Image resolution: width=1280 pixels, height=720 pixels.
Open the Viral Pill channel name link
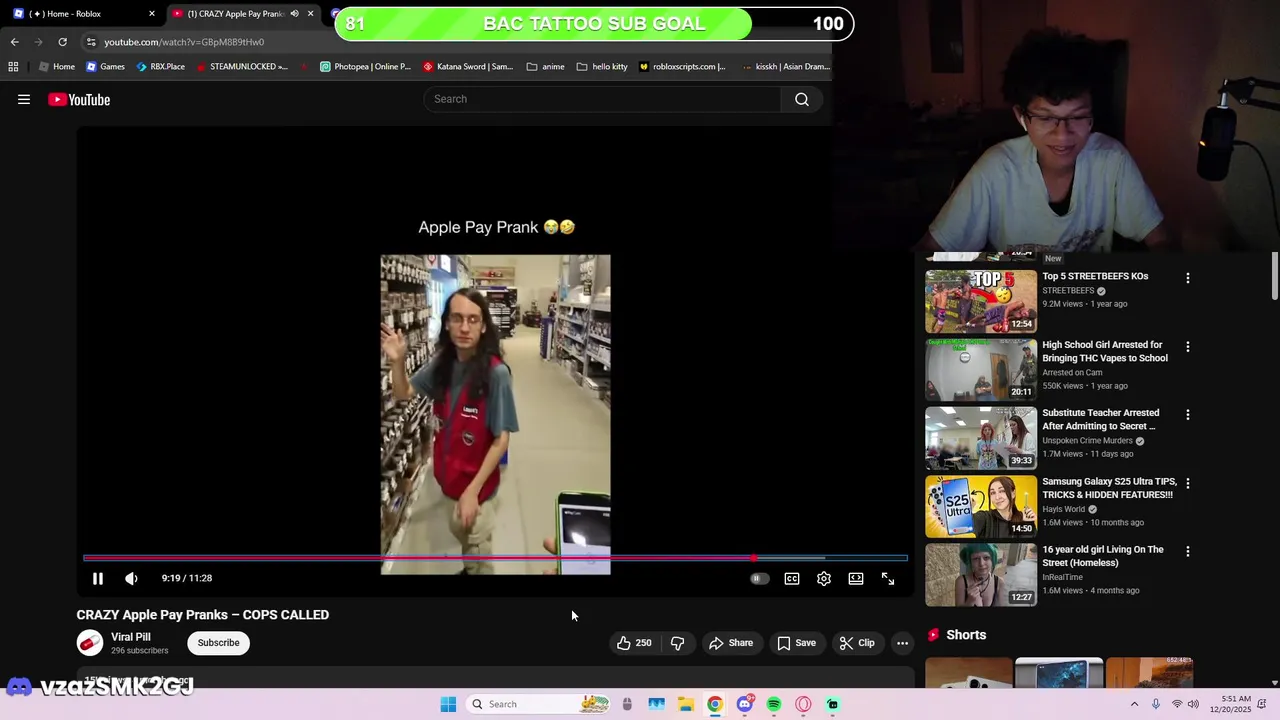click(x=131, y=637)
